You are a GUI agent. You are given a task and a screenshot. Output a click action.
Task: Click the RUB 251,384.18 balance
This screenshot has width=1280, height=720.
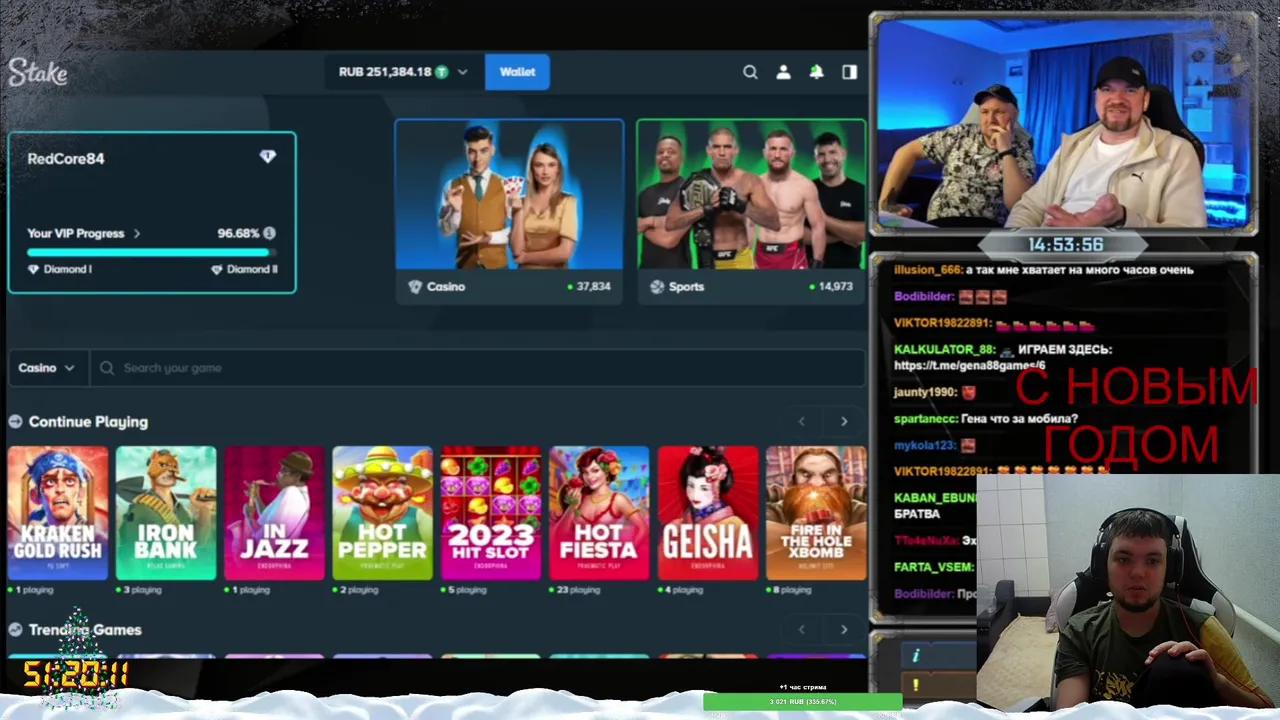click(385, 72)
